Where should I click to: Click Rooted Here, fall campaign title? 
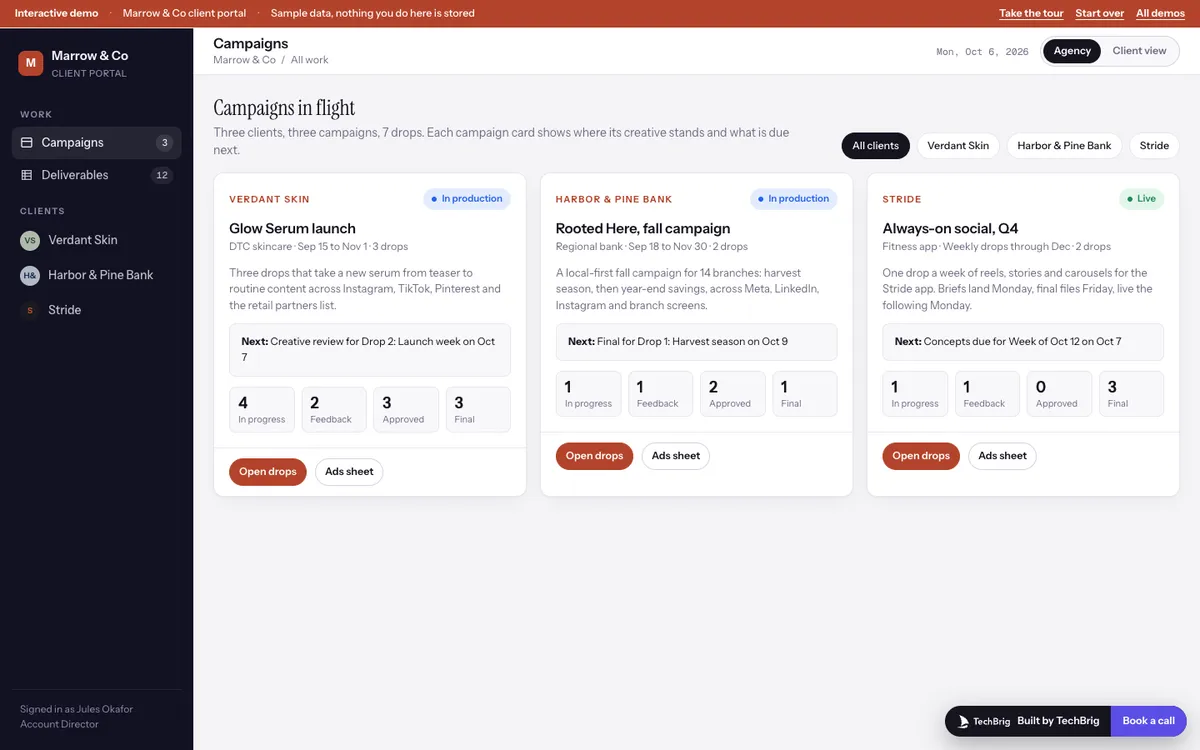tap(643, 229)
